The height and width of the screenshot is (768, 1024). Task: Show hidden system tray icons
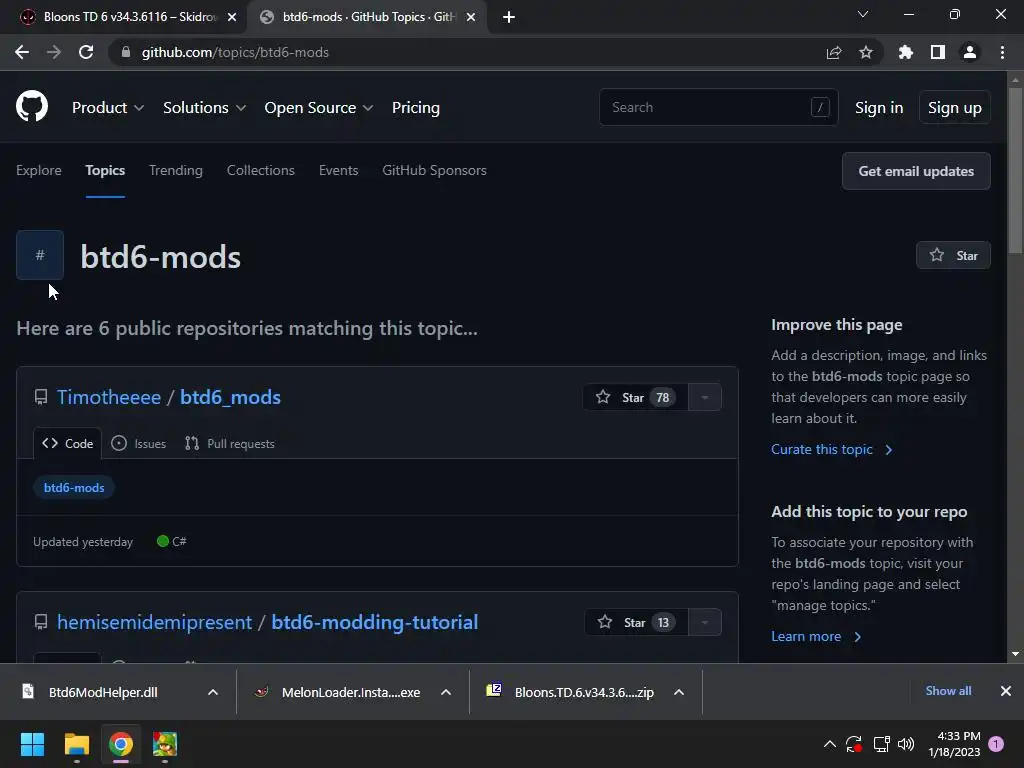pyautogui.click(x=829, y=744)
